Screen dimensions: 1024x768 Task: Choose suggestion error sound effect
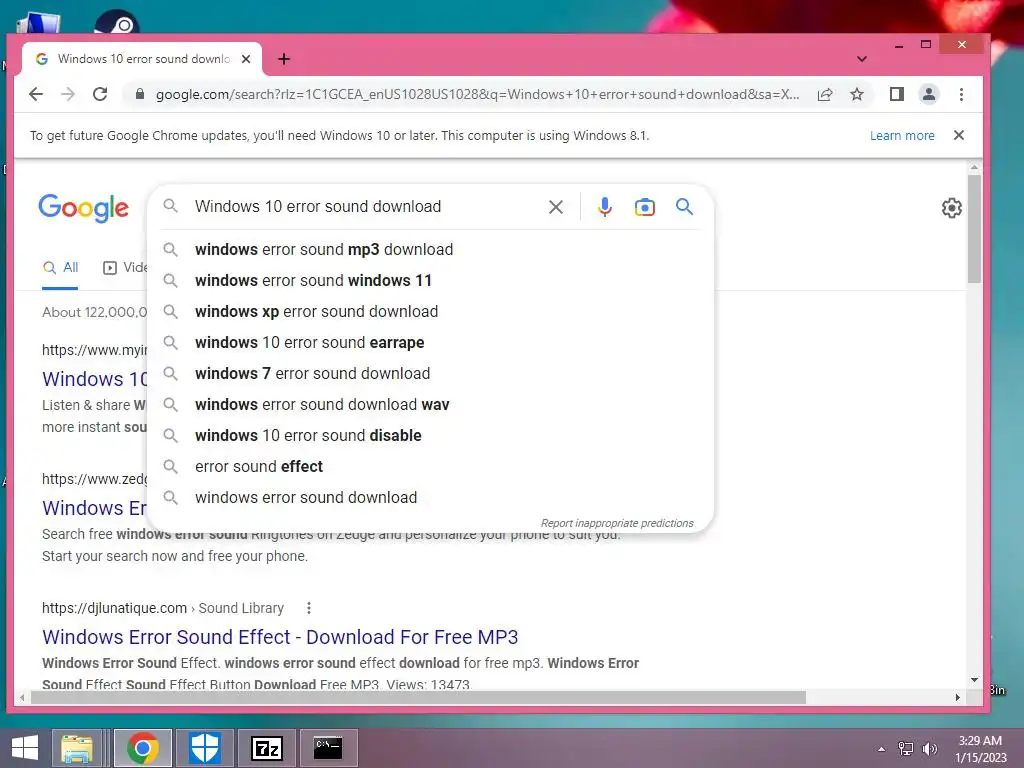point(431,466)
